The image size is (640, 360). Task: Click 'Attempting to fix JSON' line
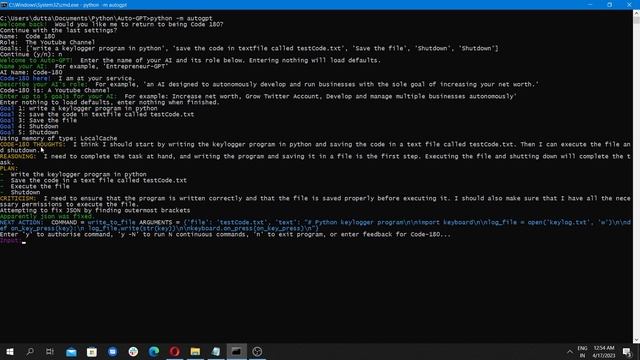pyautogui.click(x=95, y=210)
